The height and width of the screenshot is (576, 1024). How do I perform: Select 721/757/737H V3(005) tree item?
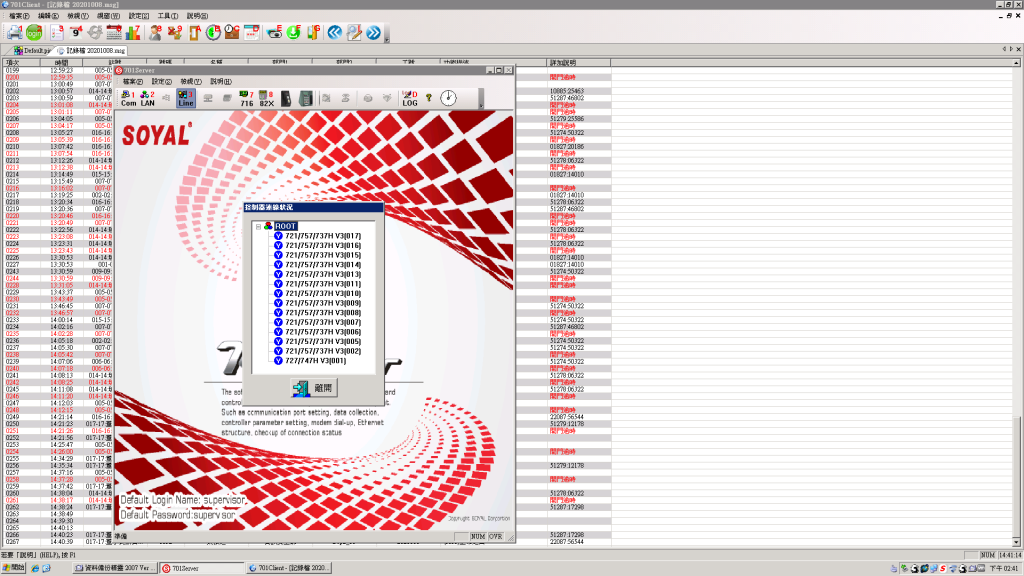coord(323,342)
